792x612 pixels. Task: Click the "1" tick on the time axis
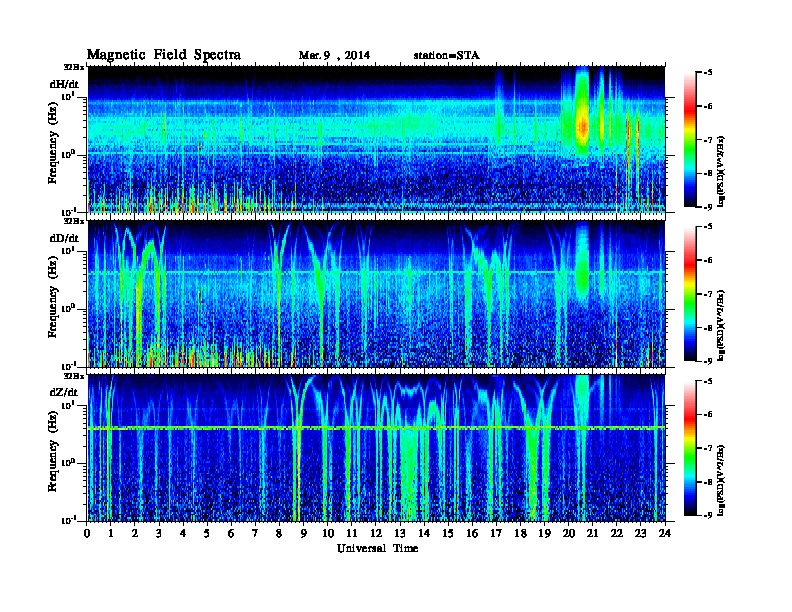tap(111, 533)
